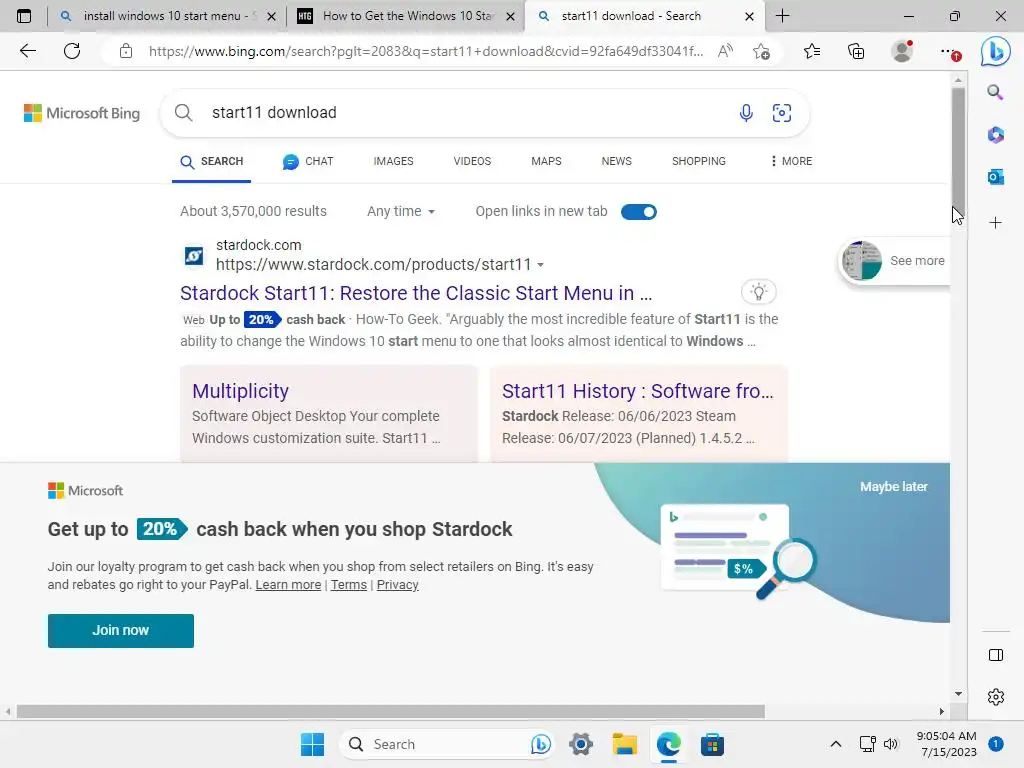Open the vertical tabs menu icon
Viewport: 1024px width, 768px height.
tap(24, 16)
